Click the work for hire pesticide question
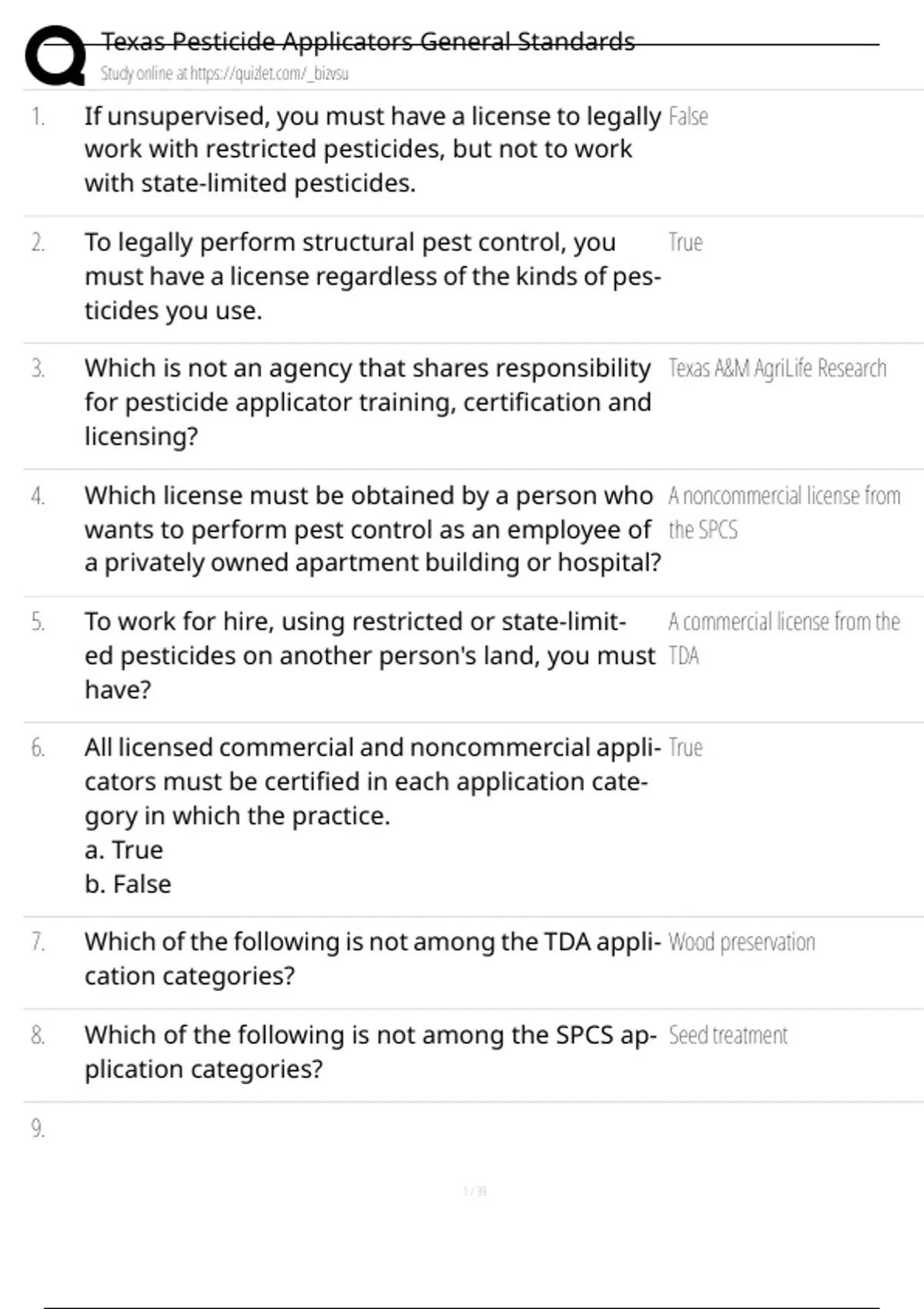Viewport: 924px width, 1309px height. coord(369,655)
